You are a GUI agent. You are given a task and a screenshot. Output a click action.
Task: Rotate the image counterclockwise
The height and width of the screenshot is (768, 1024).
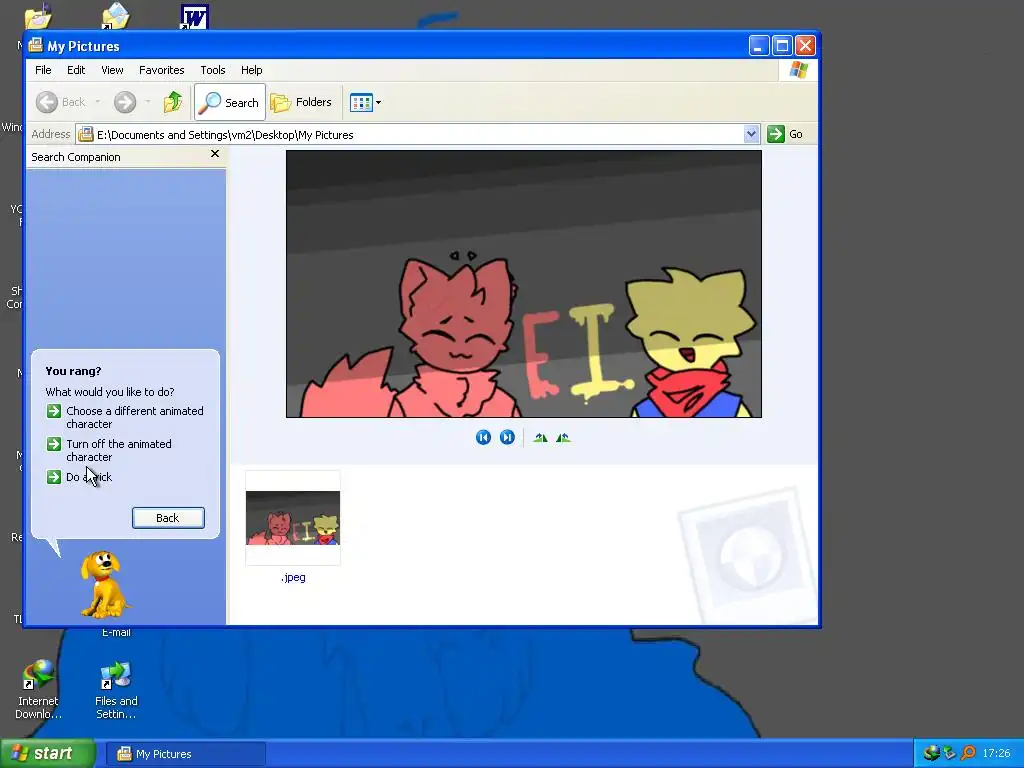[564, 438]
